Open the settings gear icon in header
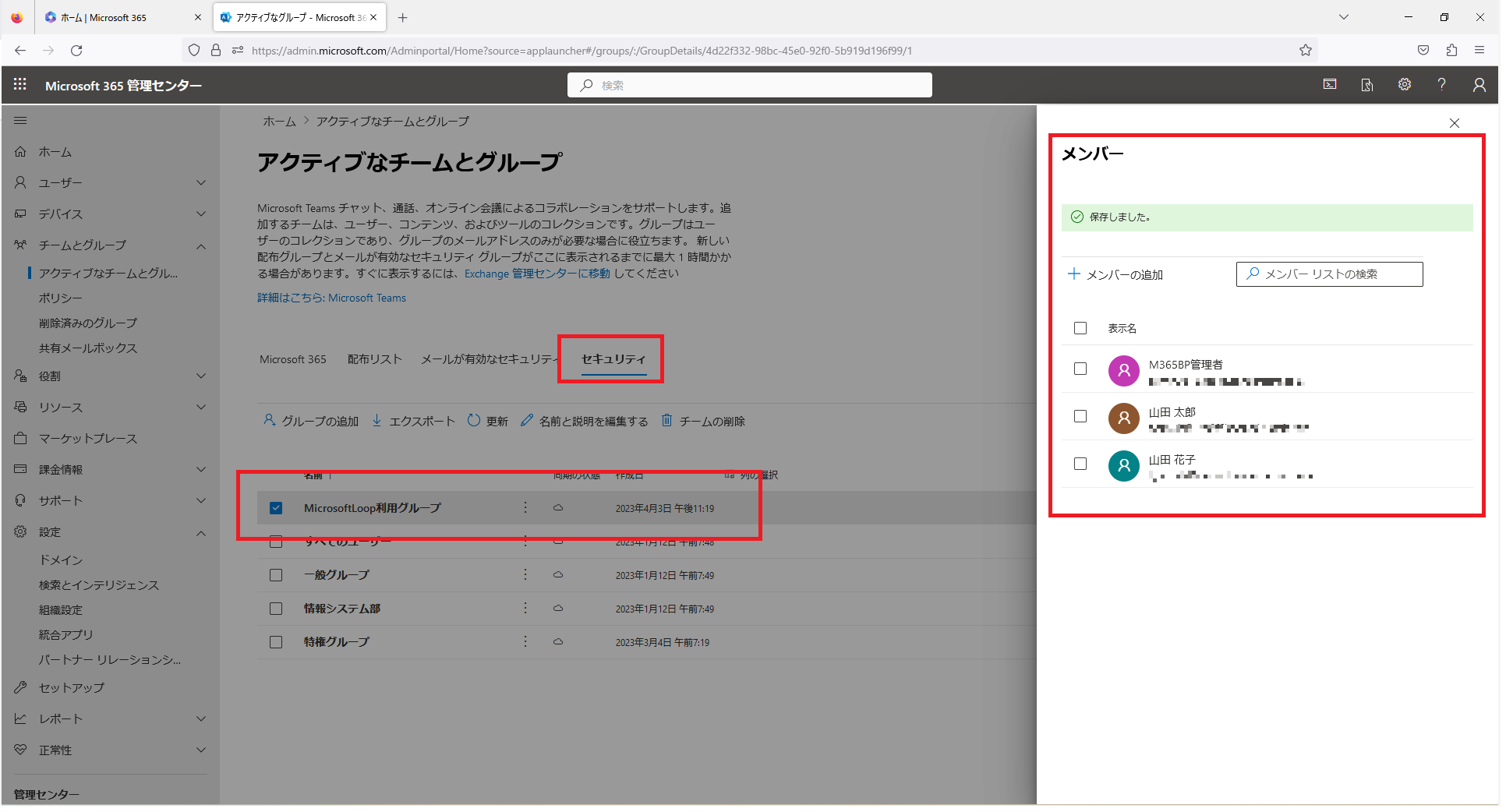 [x=1405, y=85]
